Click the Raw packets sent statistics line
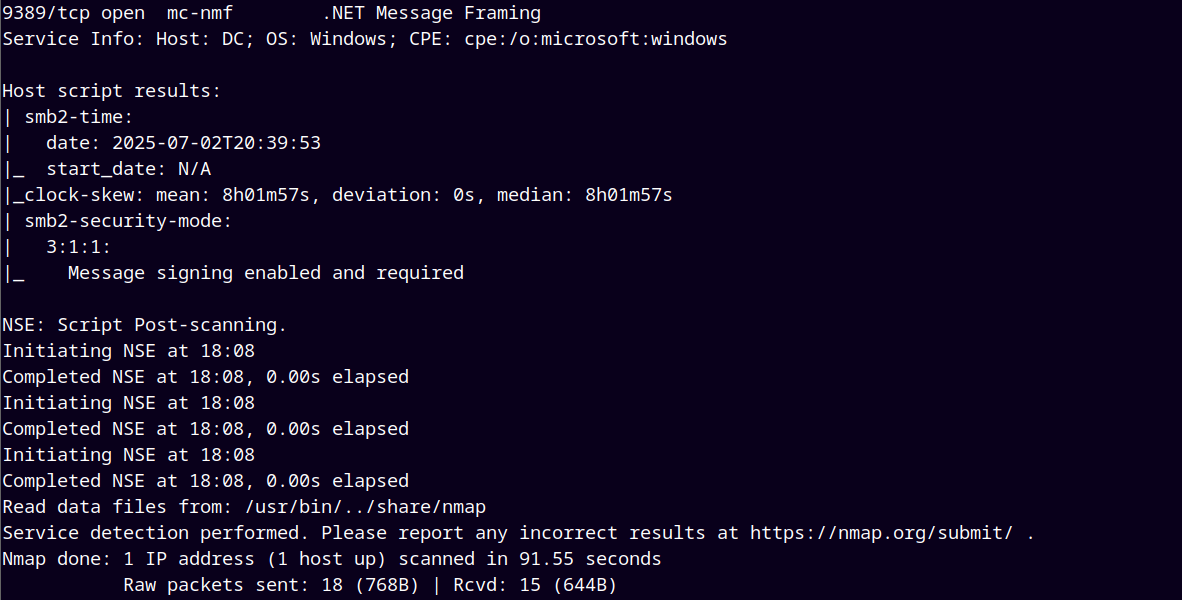Viewport: 1182px width, 600px height. [370, 585]
